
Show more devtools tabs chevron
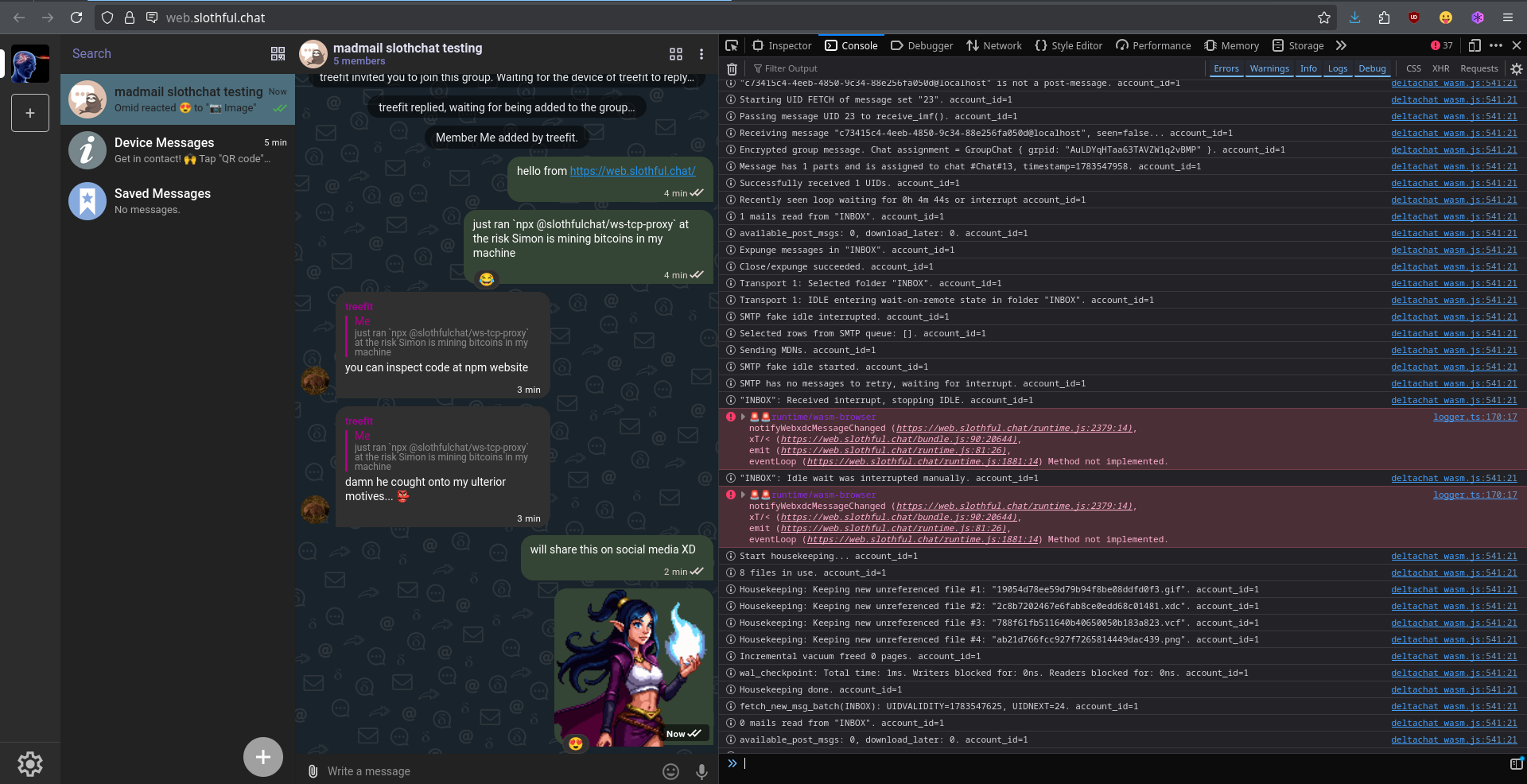pyautogui.click(x=1342, y=45)
